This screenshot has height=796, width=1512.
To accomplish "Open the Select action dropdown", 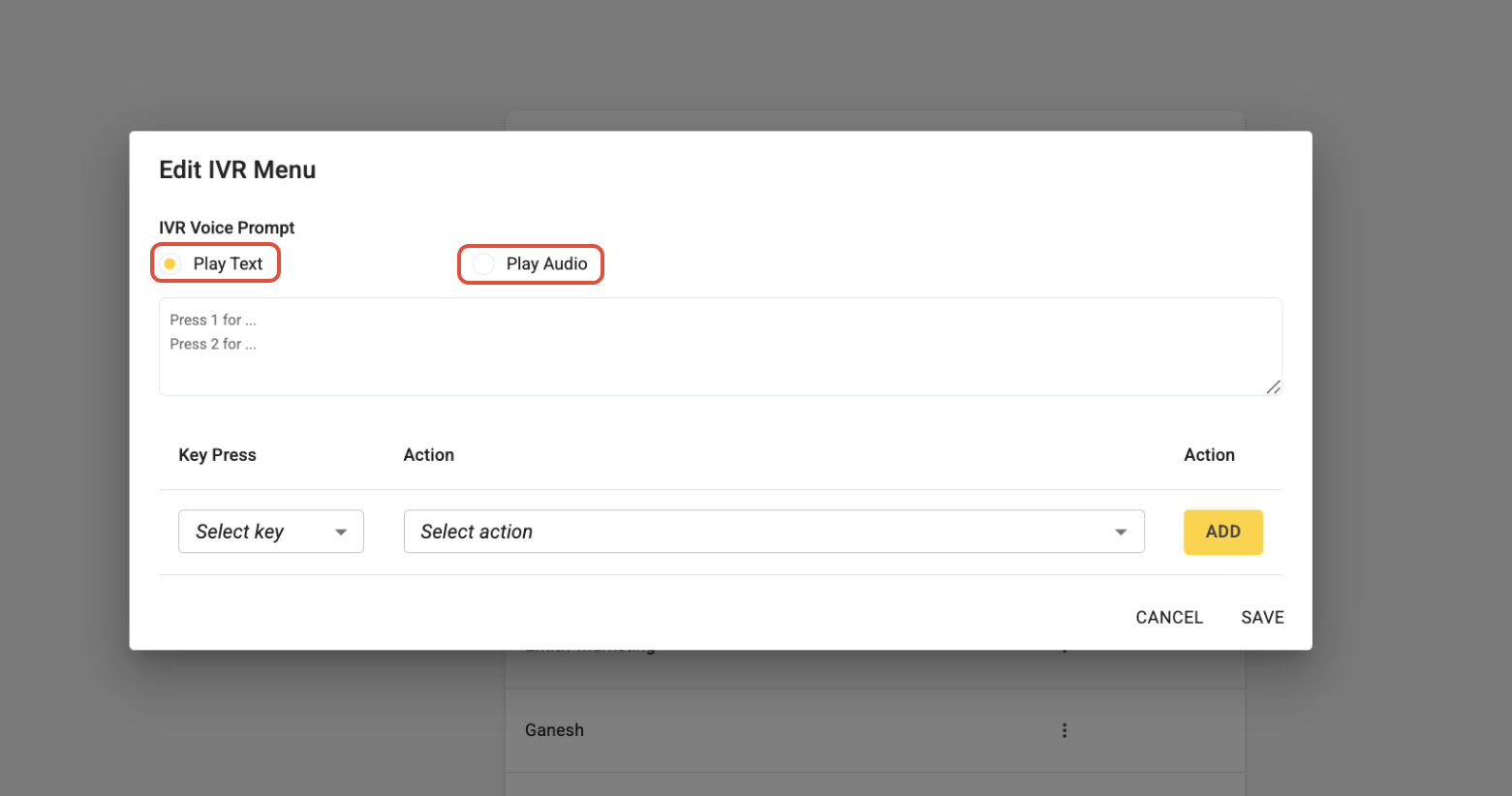I will (x=774, y=532).
